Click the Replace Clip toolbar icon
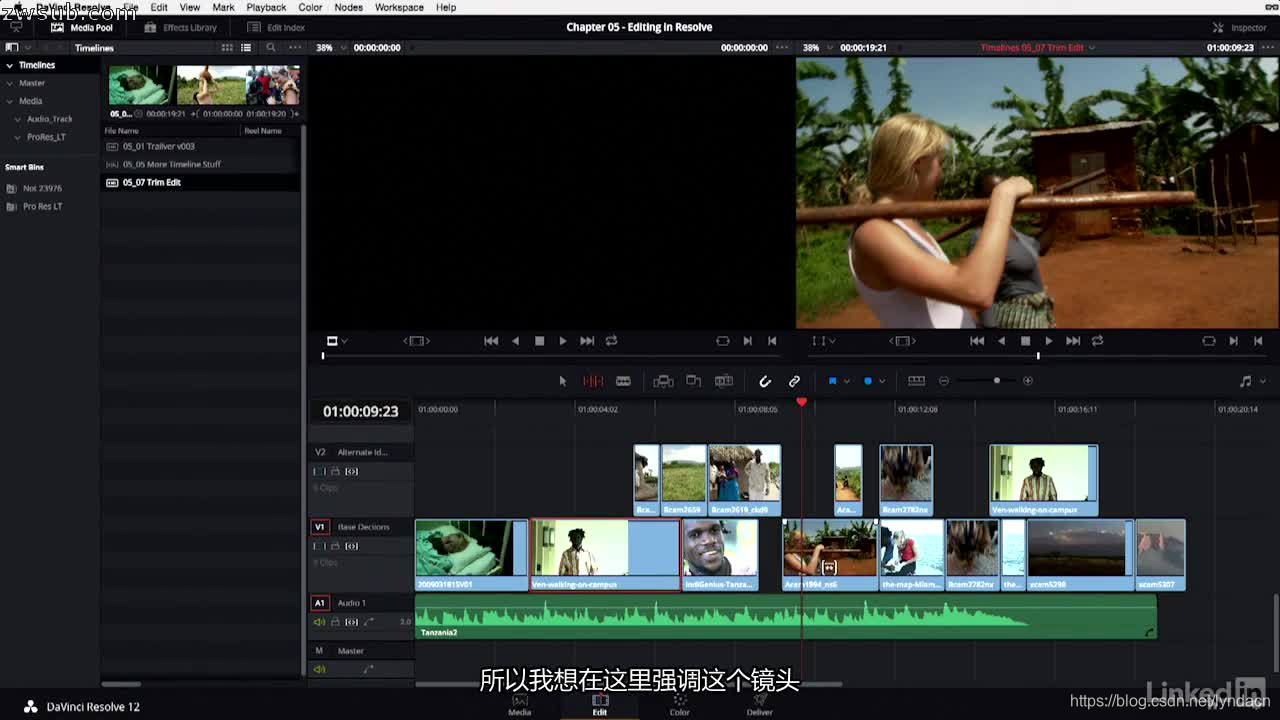The height and width of the screenshot is (720, 1280). tap(724, 381)
